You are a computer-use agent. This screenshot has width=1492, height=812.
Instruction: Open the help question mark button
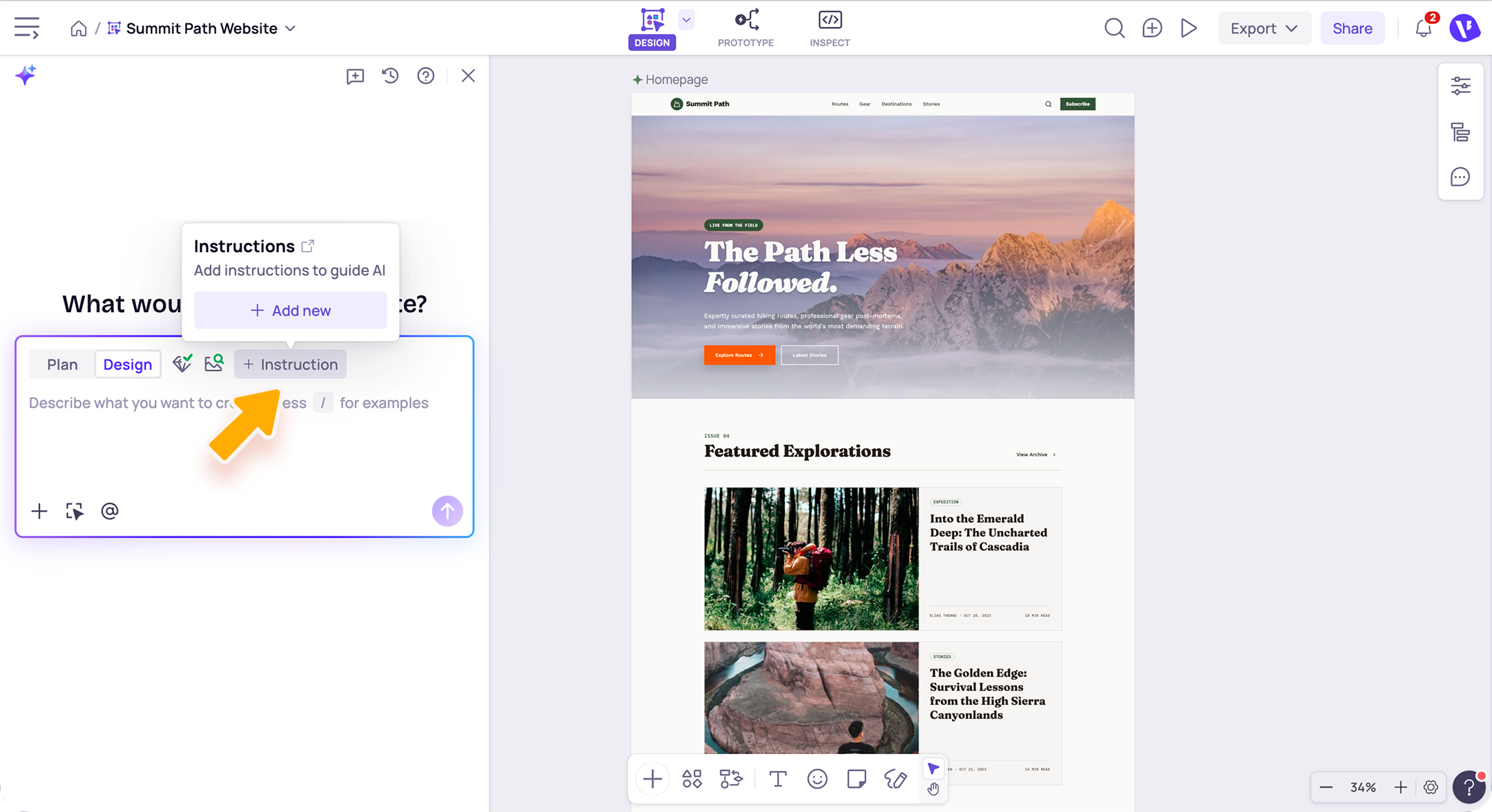tap(1469, 787)
